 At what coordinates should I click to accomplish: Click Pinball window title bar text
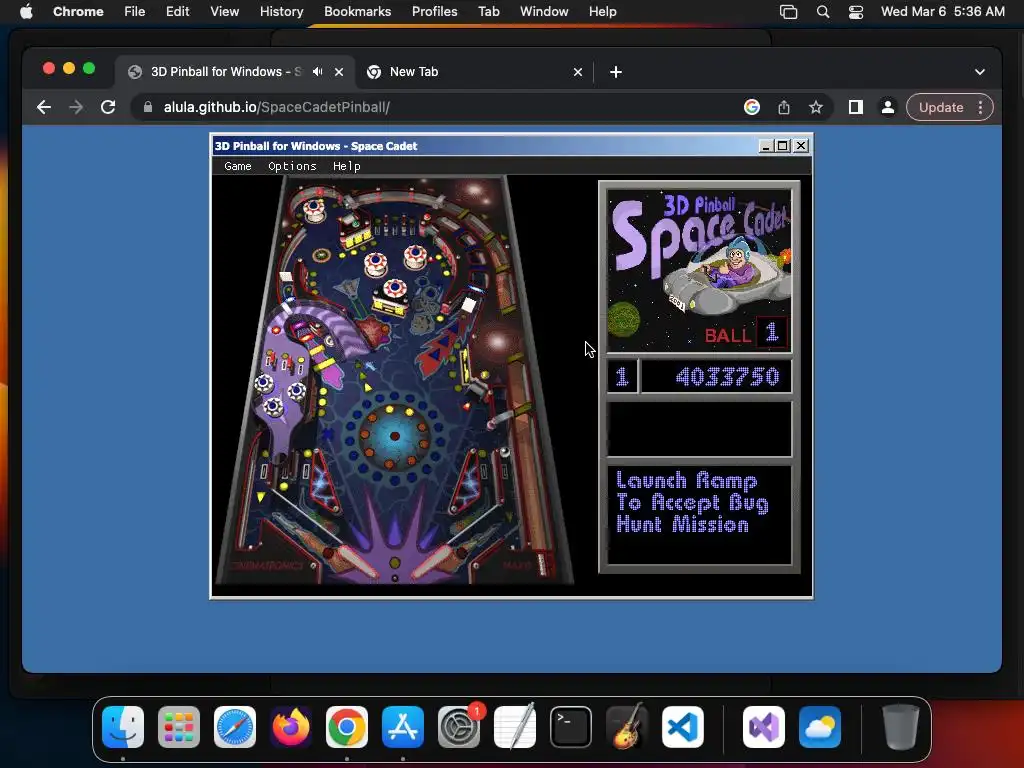coord(316,146)
